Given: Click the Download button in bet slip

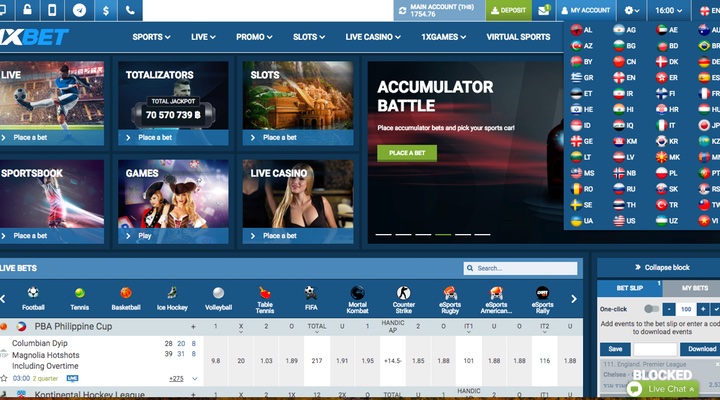Looking at the screenshot, I should tap(701, 349).
